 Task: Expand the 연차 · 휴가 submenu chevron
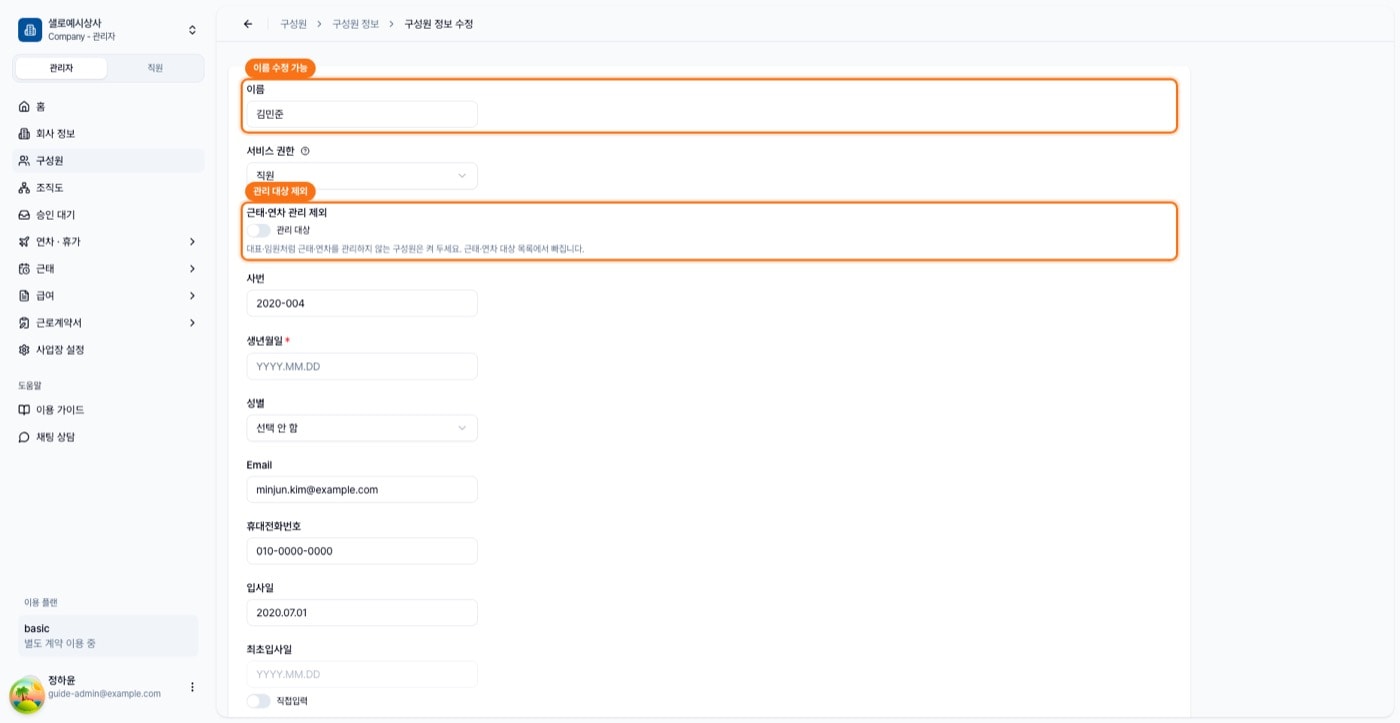pyautogui.click(x=192, y=241)
